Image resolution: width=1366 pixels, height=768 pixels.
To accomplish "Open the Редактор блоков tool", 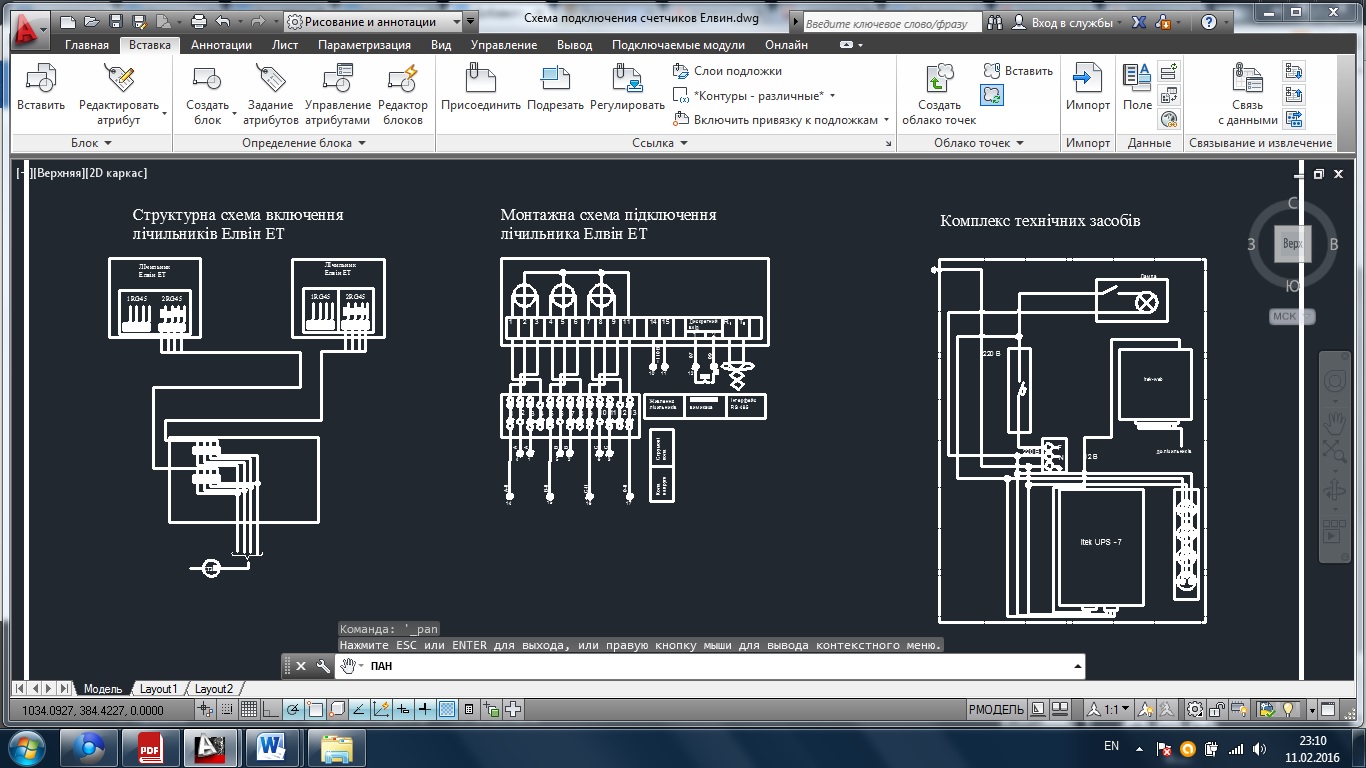I will (403, 78).
